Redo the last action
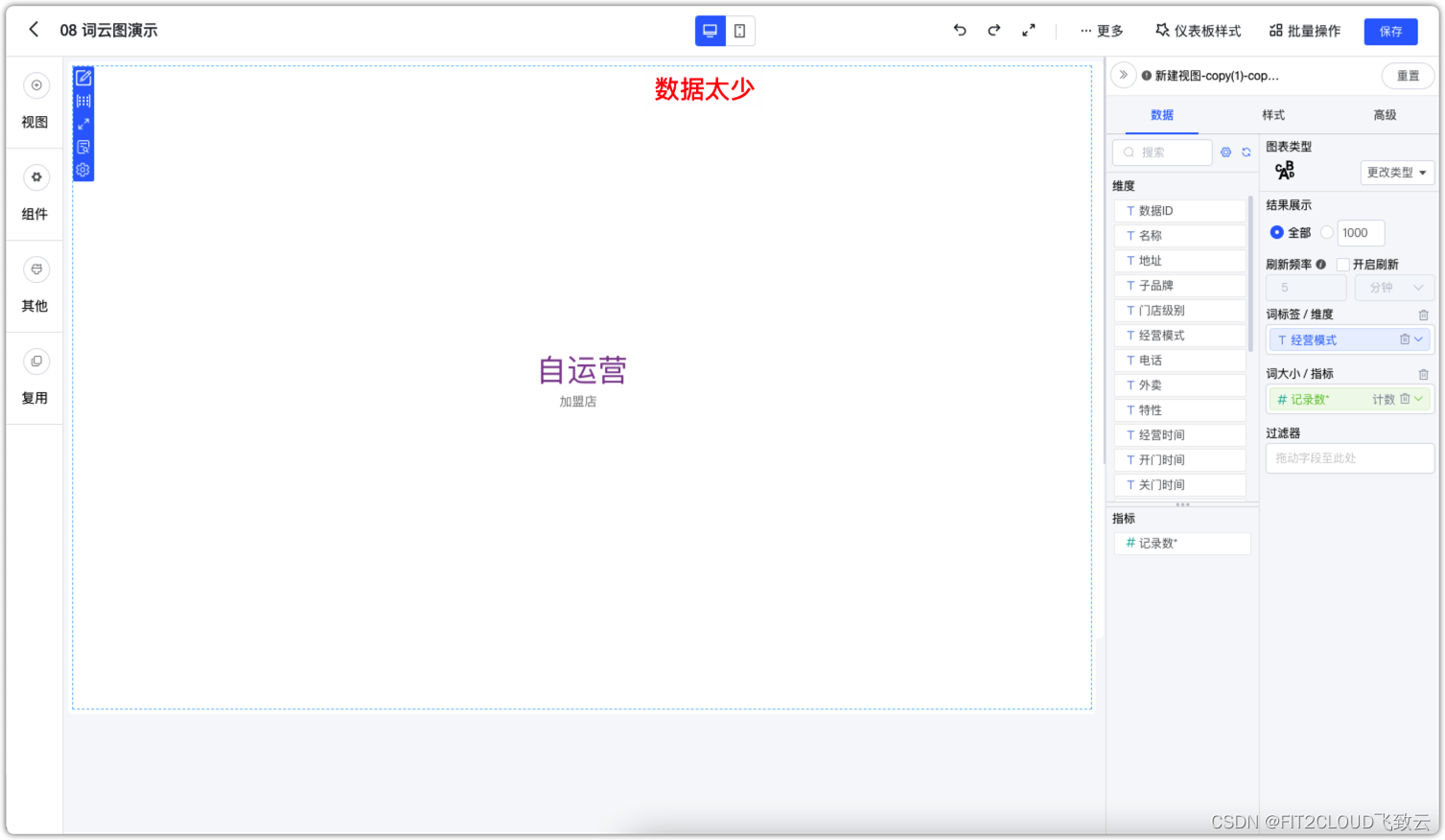This screenshot has height=840, width=1445. (x=994, y=31)
